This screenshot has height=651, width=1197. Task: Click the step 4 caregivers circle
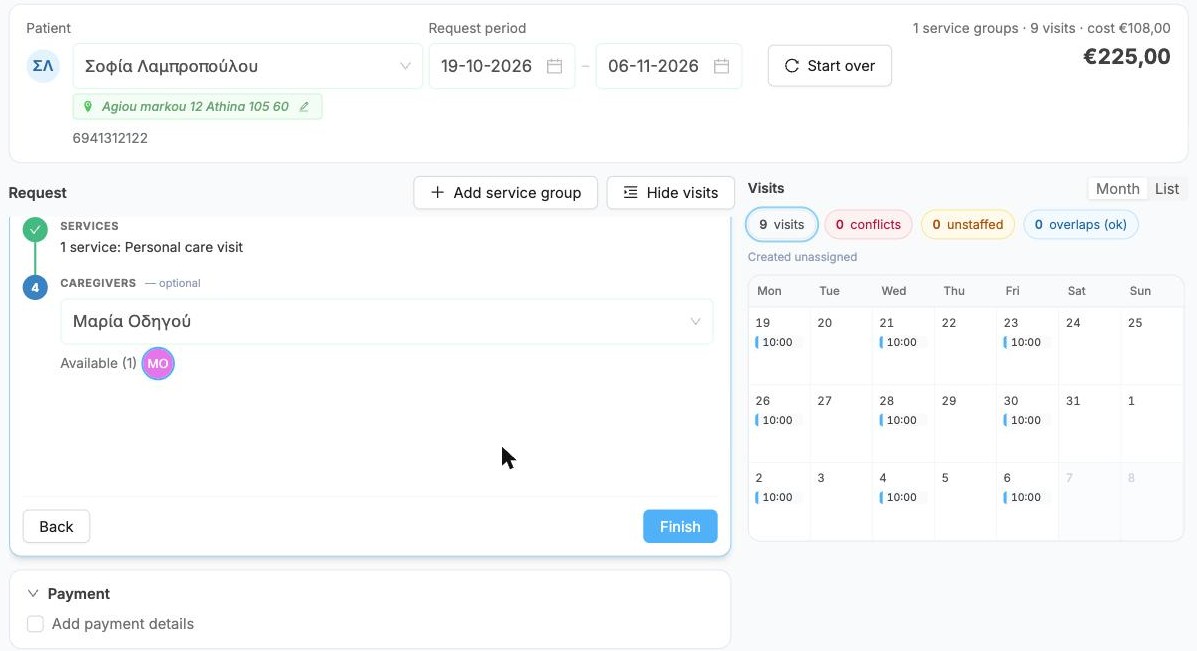[35, 288]
